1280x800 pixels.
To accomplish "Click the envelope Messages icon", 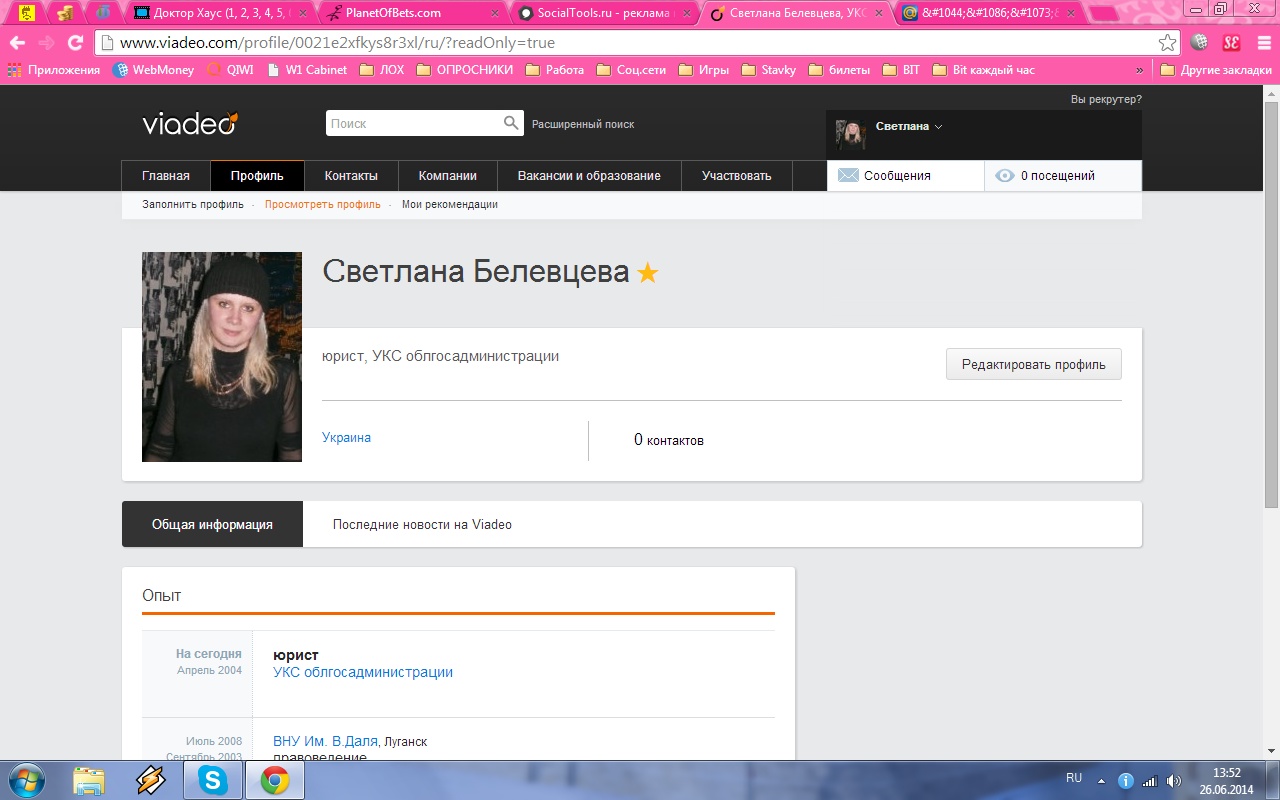I will (x=848, y=175).
